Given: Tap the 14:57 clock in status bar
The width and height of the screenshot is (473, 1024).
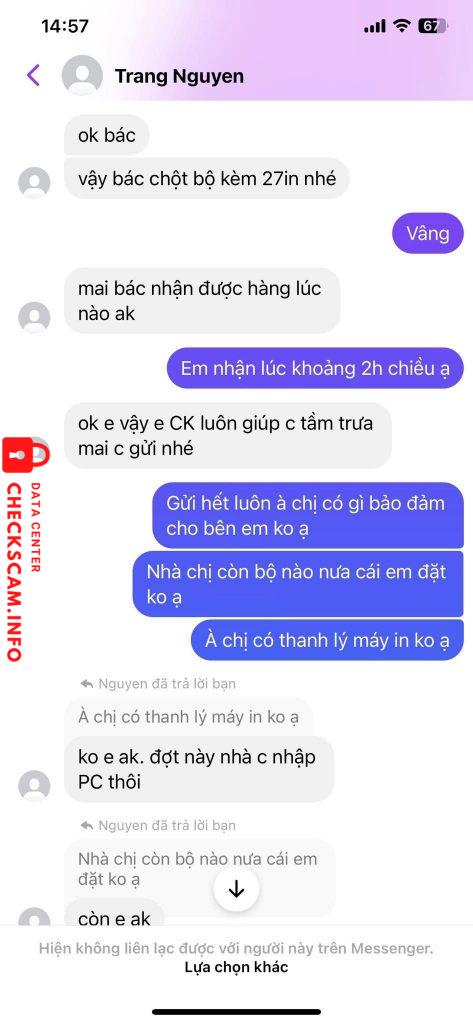Looking at the screenshot, I should pos(65,26).
